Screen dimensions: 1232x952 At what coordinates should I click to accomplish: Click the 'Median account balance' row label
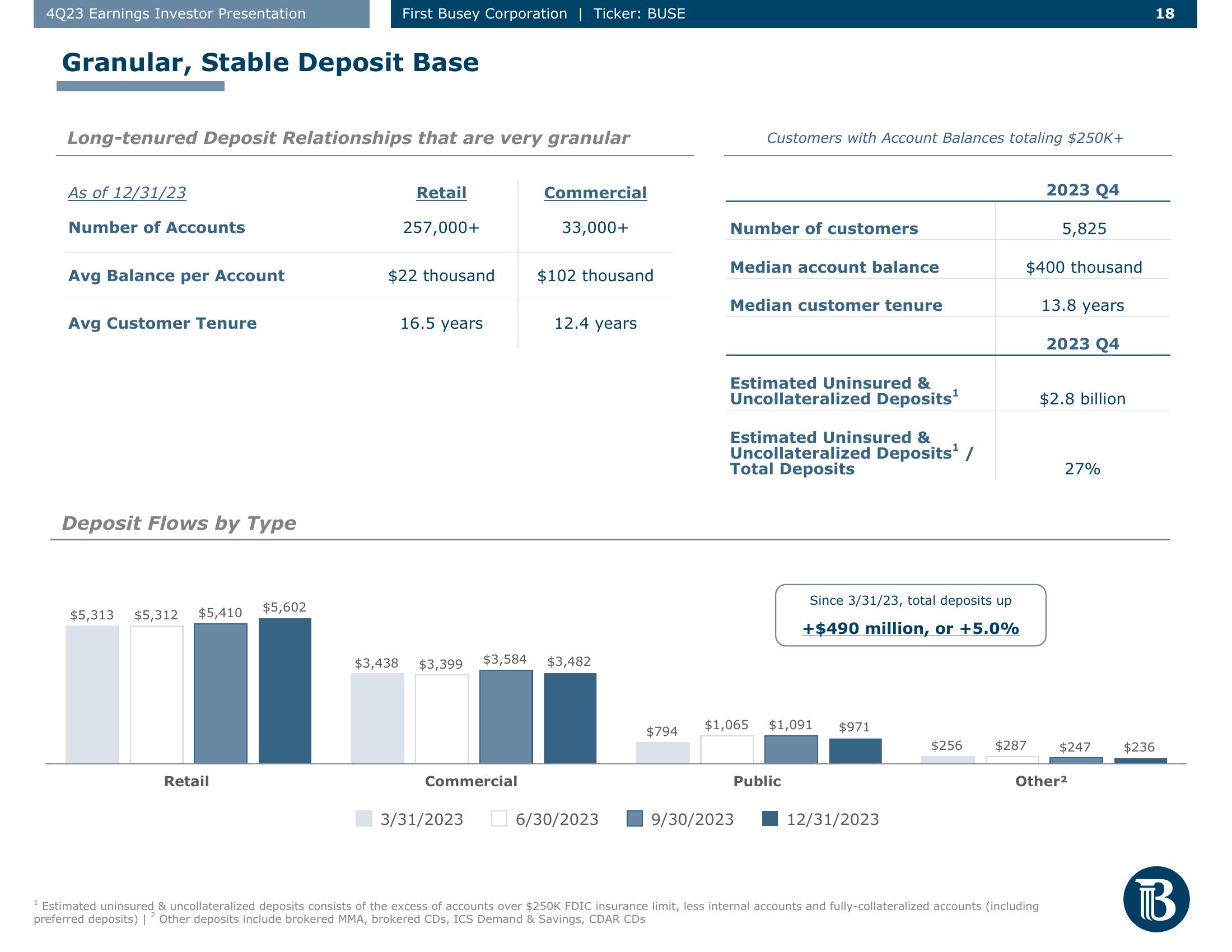834,267
